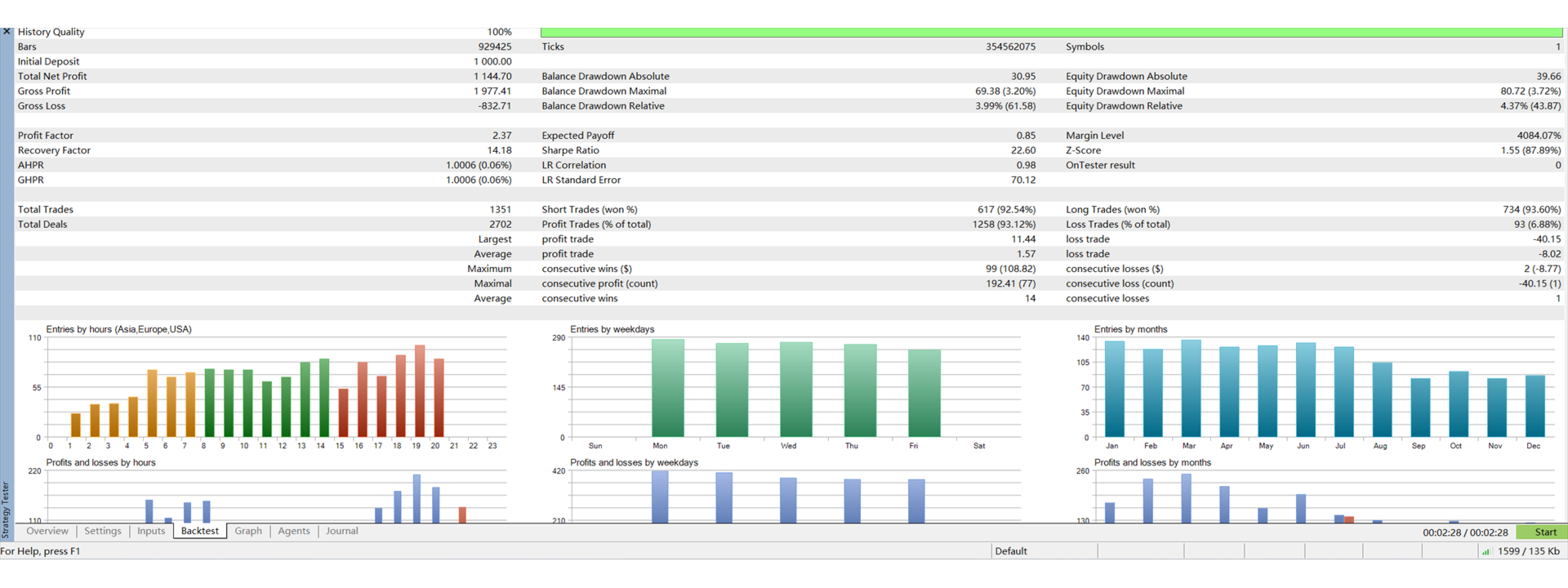Click the AHPR value 1.0006 (0.06%)
1568x588 pixels.
tap(479, 165)
